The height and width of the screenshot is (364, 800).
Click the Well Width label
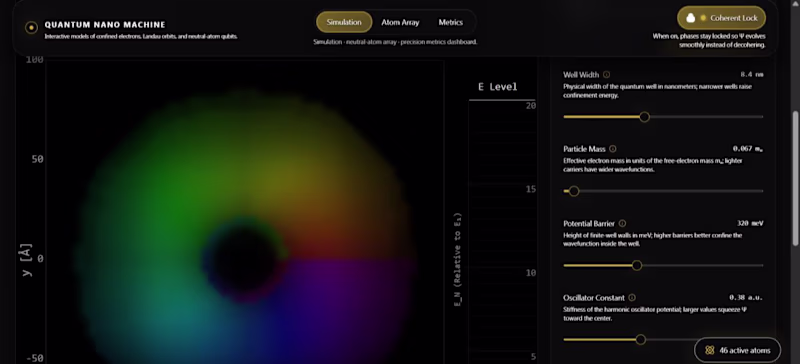(581, 75)
